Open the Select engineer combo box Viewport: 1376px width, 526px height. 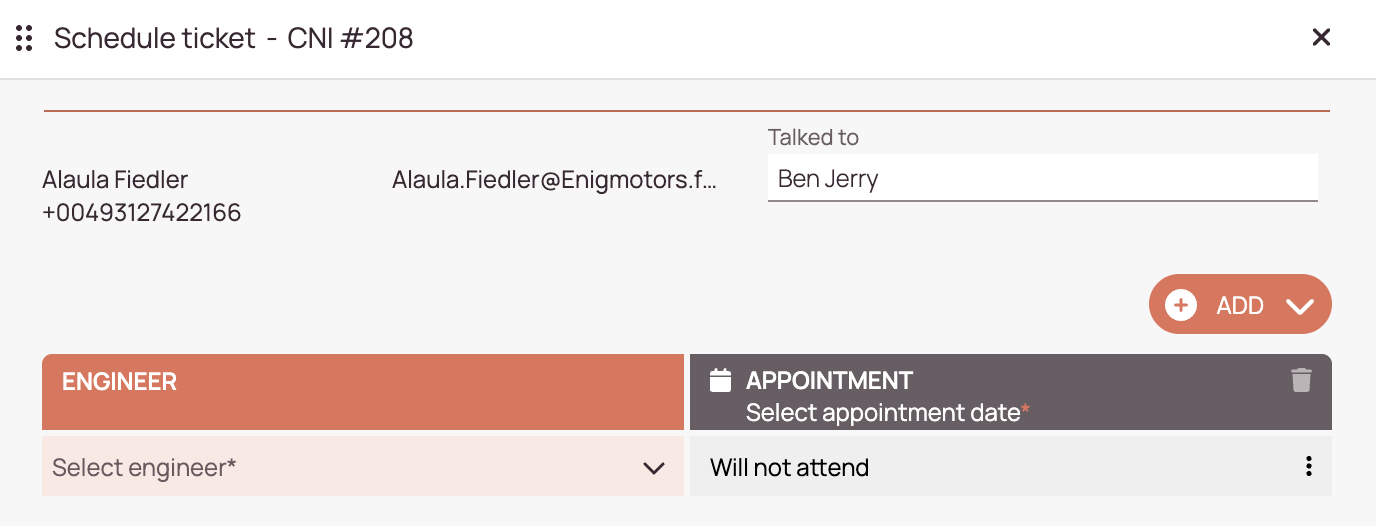coord(363,466)
